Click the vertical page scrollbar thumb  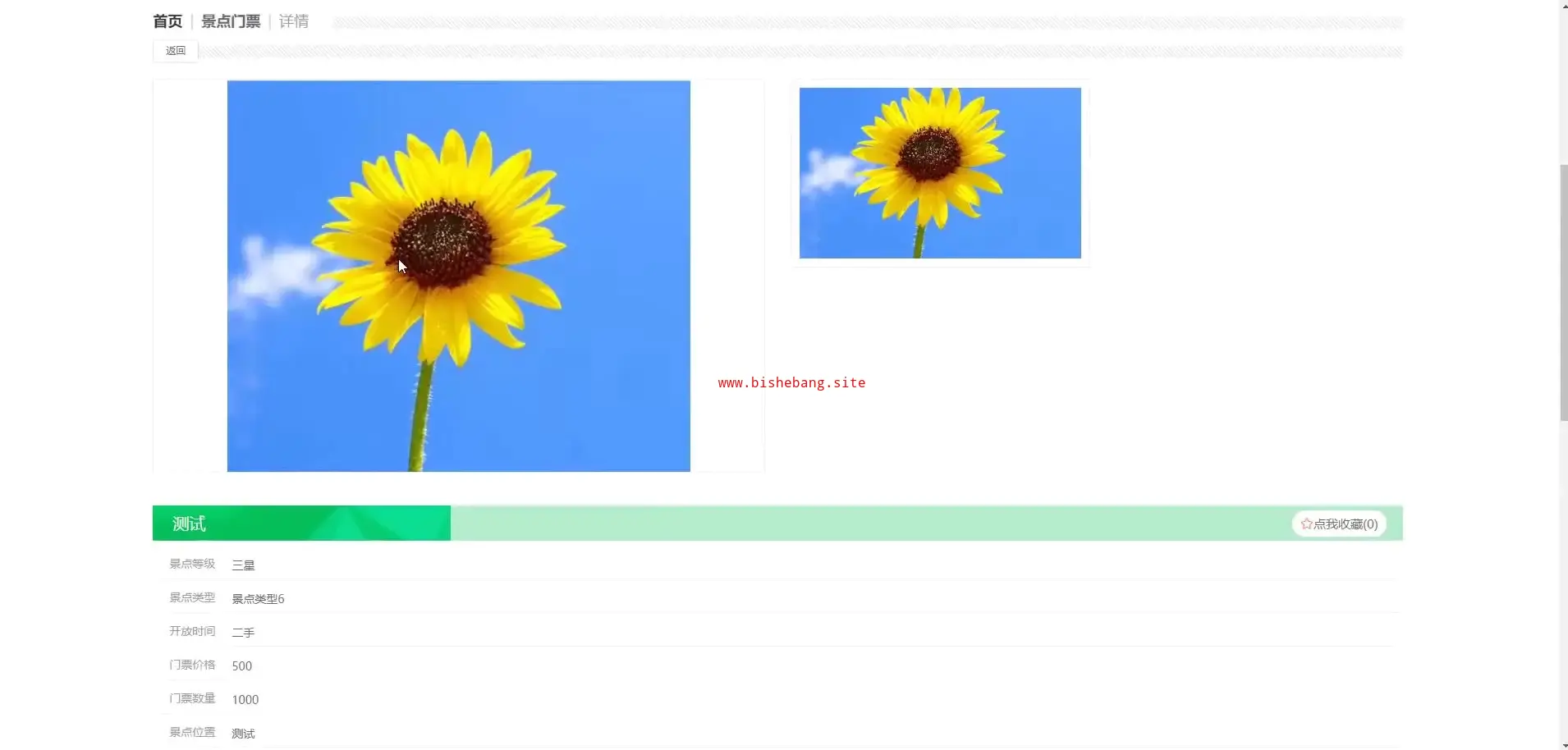point(1563,293)
